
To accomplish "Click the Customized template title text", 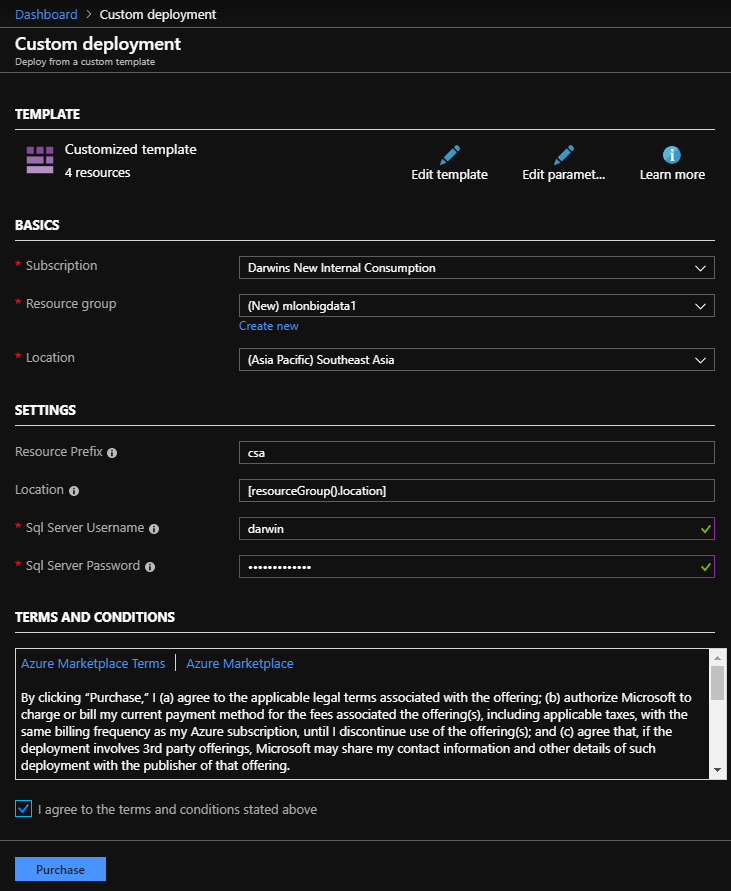I will click(131, 149).
